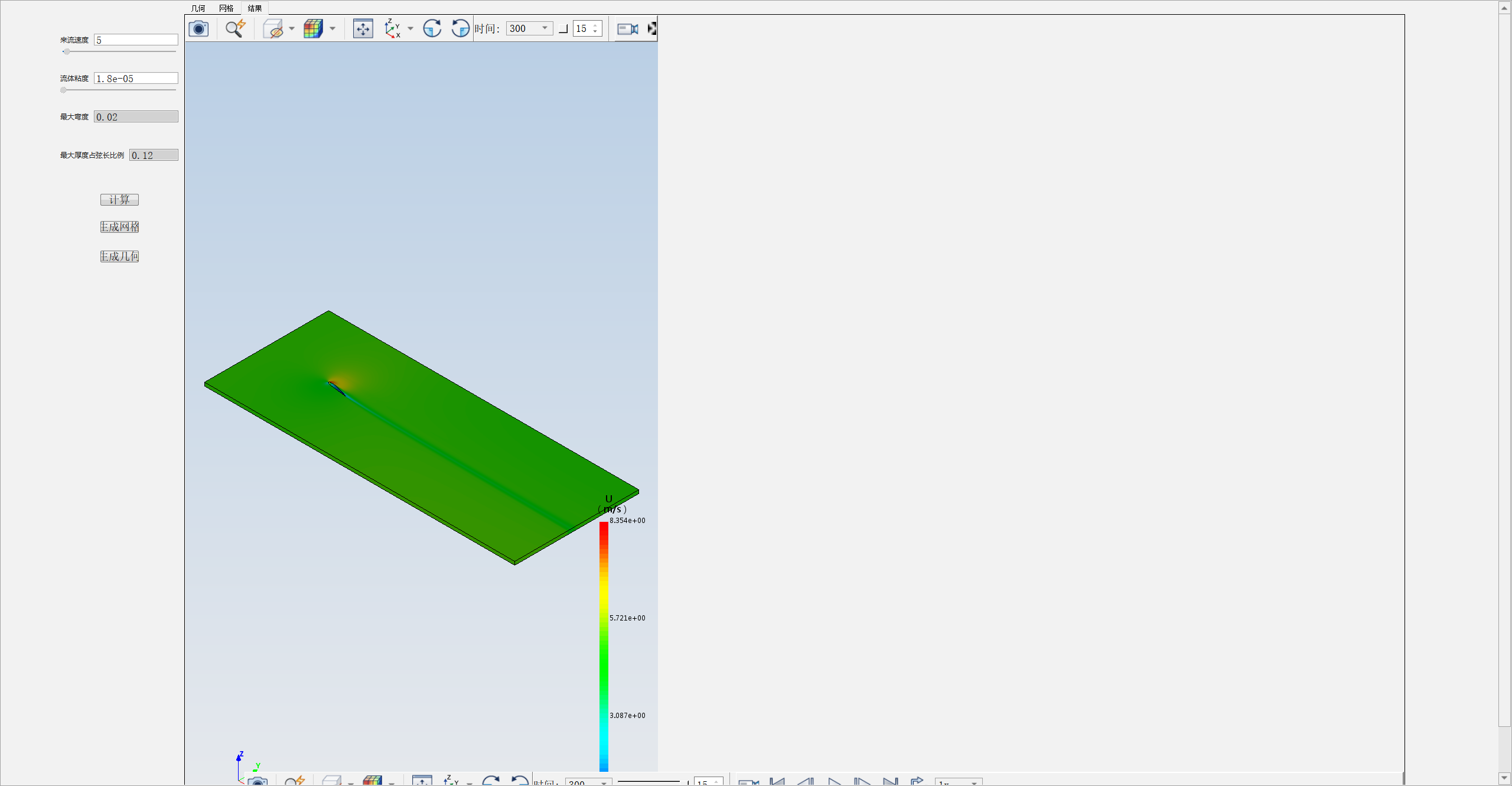Click the airfoil shape in the flow view
This screenshot has width=1512, height=786.
pyautogui.click(x=337, y=388)
